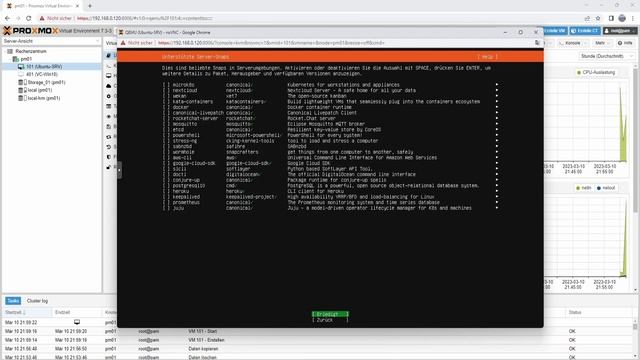Open a new browser tab with the plus icon
This screenshot has height=360, width=640.
pyautogui.click(x=90, y=6)
